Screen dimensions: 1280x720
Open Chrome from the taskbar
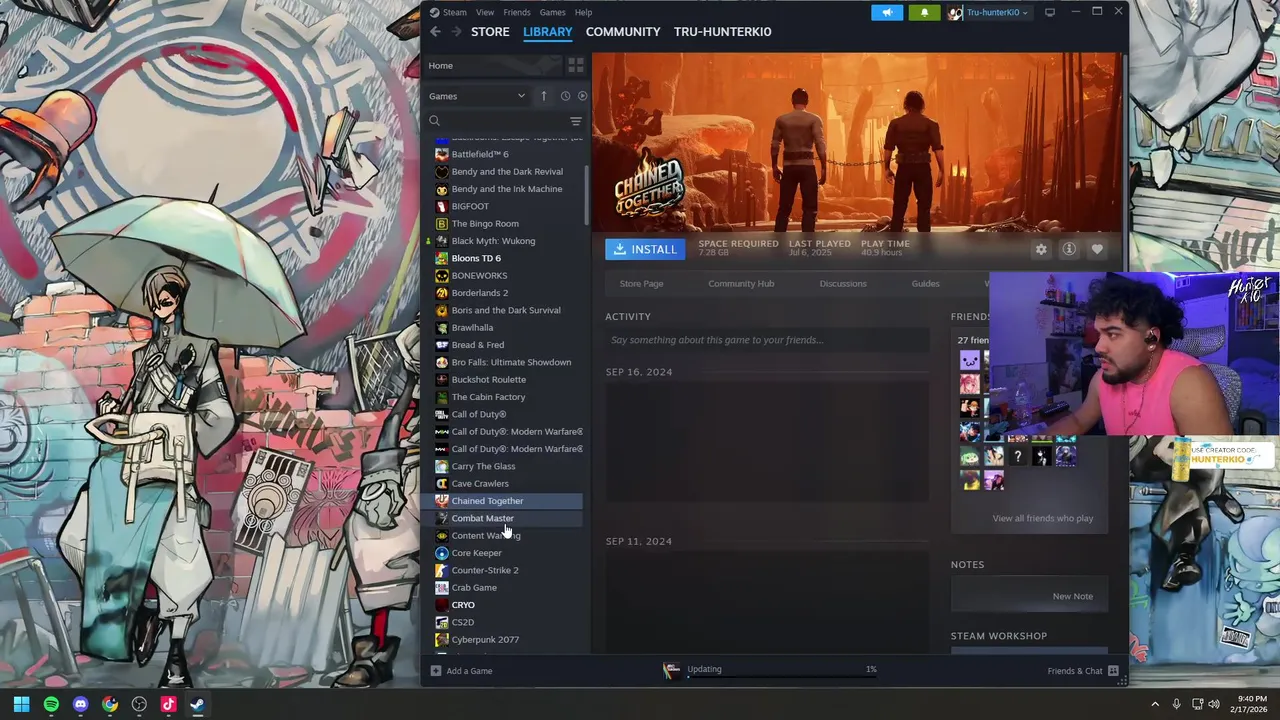[x=110, y=704]
